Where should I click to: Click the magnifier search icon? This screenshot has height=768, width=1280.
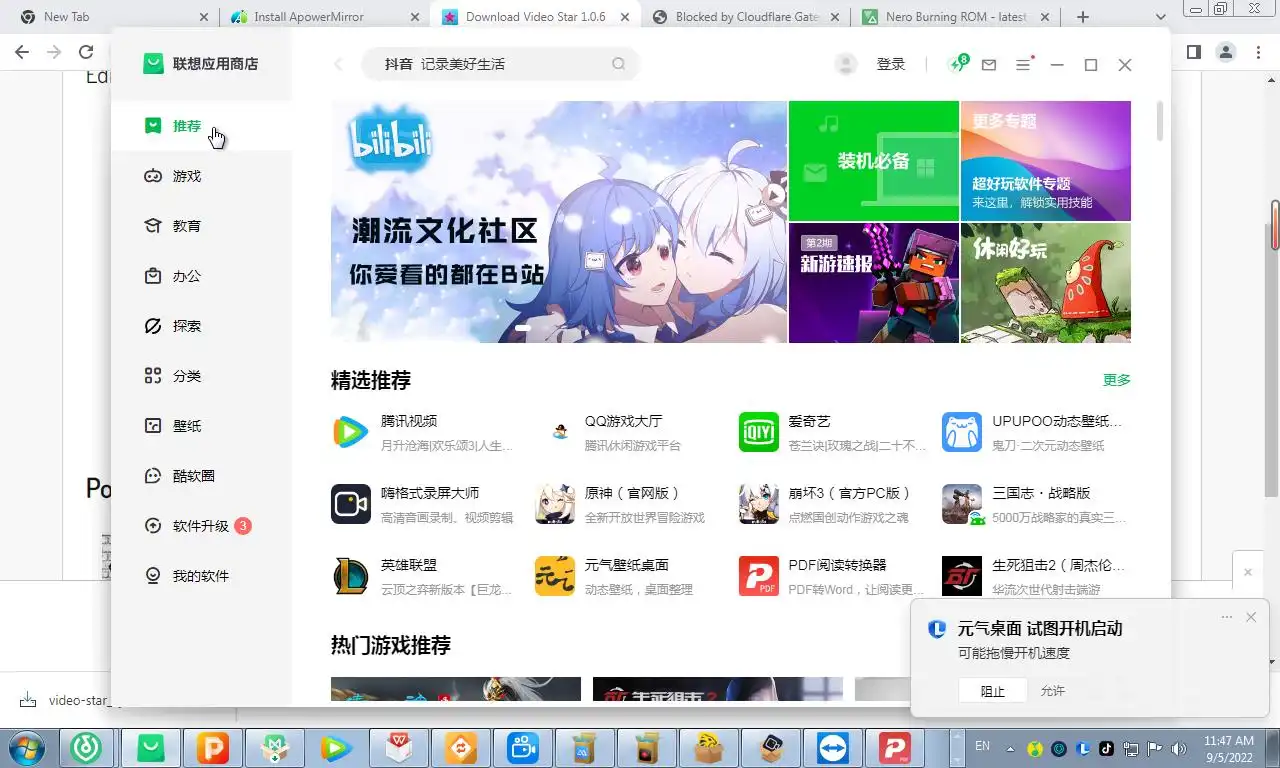click(x=619, y=64)
